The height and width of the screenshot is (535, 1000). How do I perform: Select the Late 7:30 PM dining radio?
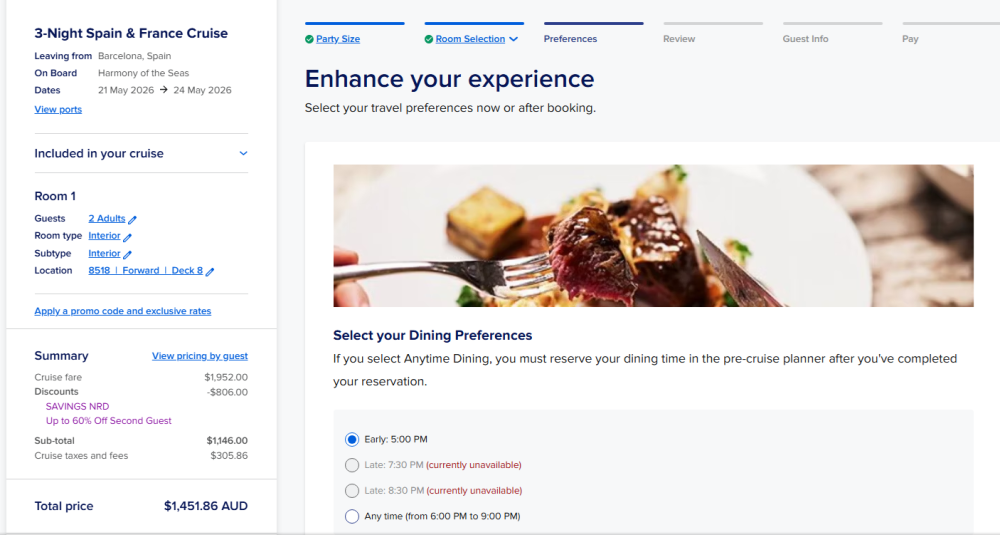(352, 465)
